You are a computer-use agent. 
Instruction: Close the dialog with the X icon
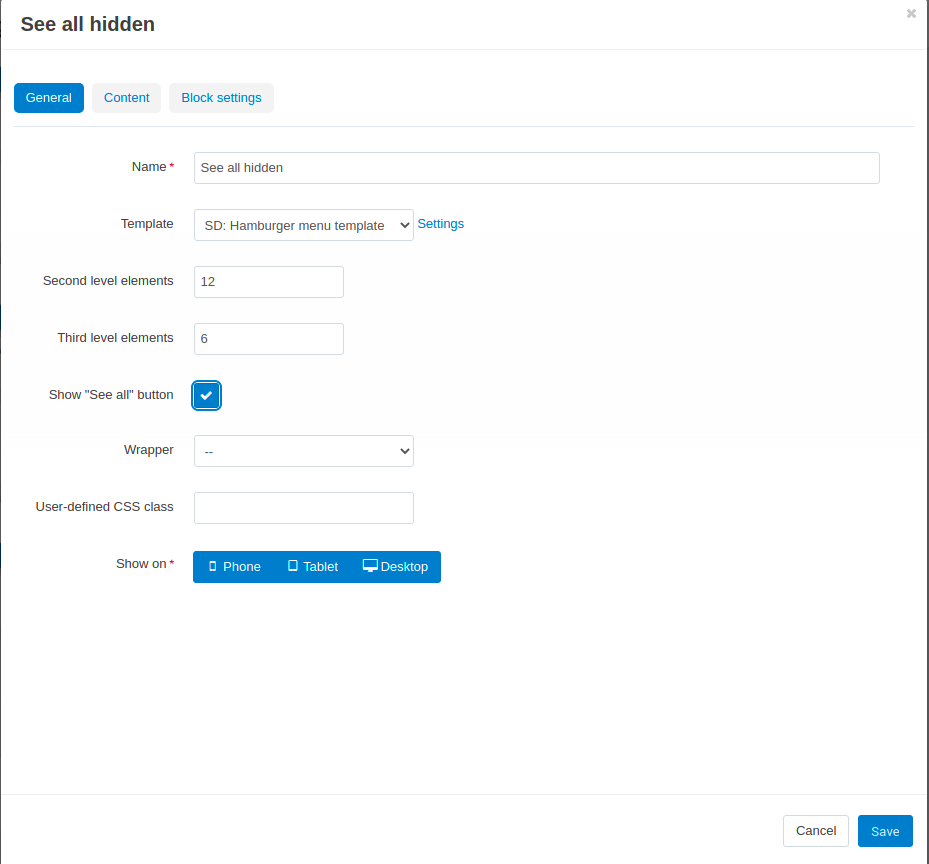pos(911,13)
